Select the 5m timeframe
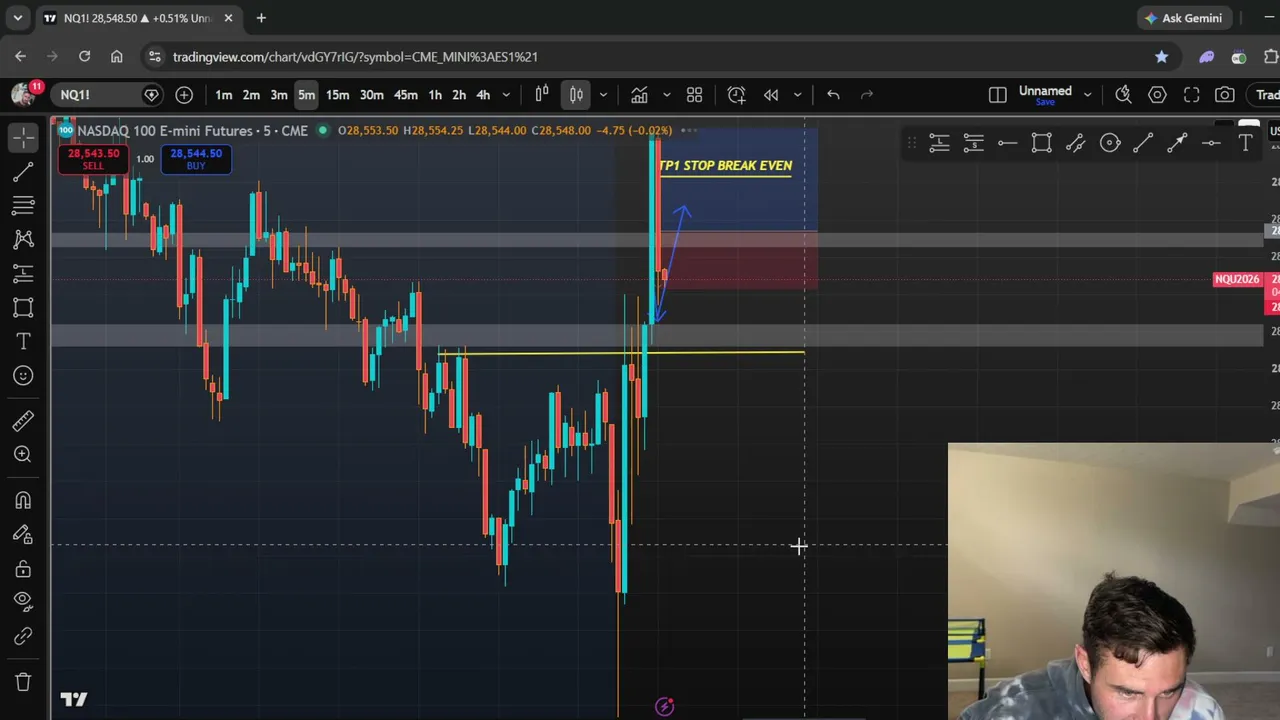The height and width of the screenshot is (720, 1280). point(306,95)
